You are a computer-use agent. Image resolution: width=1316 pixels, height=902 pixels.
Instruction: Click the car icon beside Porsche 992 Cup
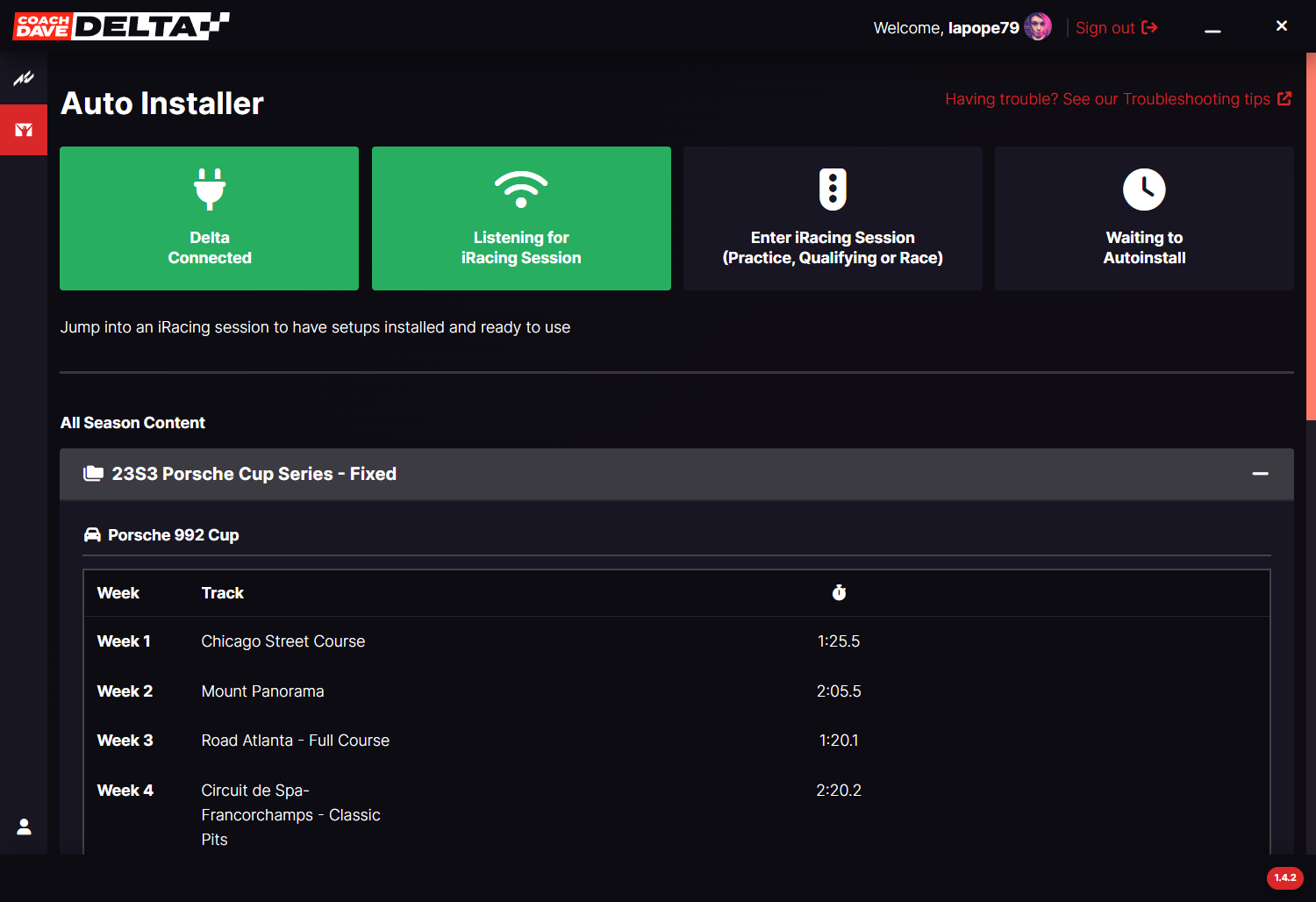pyautogui.click(x=92, y=534)
